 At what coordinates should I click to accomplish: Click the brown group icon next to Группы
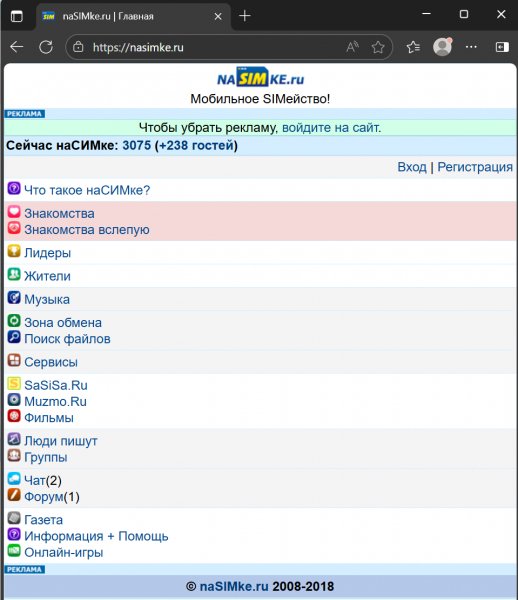pos(14,456)
